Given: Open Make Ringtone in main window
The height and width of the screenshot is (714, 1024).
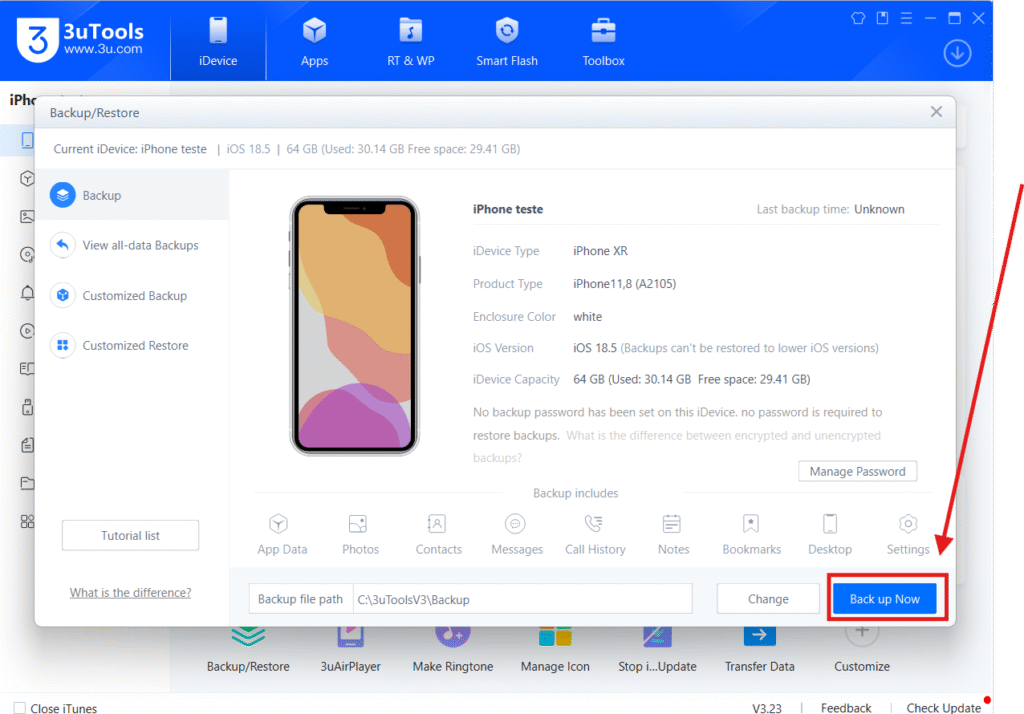Looking at the screenshot, I should pyautogui.click(x=453, y=650).
